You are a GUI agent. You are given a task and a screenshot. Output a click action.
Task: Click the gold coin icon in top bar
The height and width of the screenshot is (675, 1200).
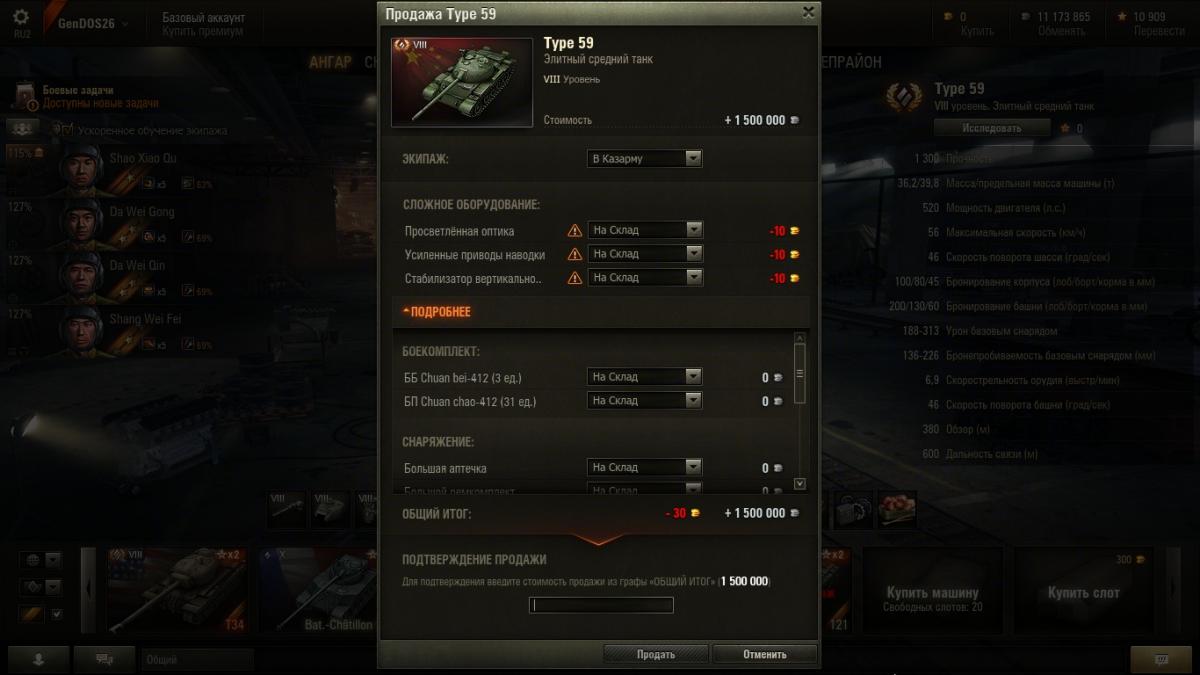tap(948, 17)
